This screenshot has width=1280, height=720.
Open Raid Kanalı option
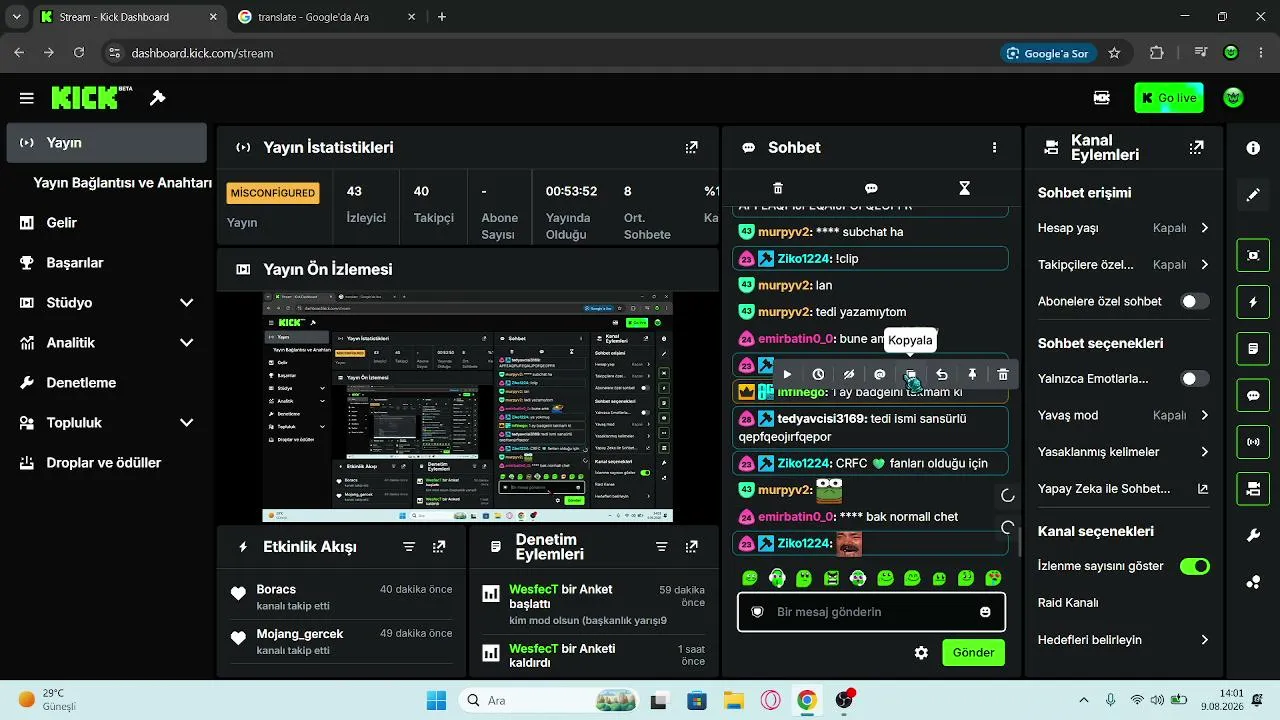1068,603
